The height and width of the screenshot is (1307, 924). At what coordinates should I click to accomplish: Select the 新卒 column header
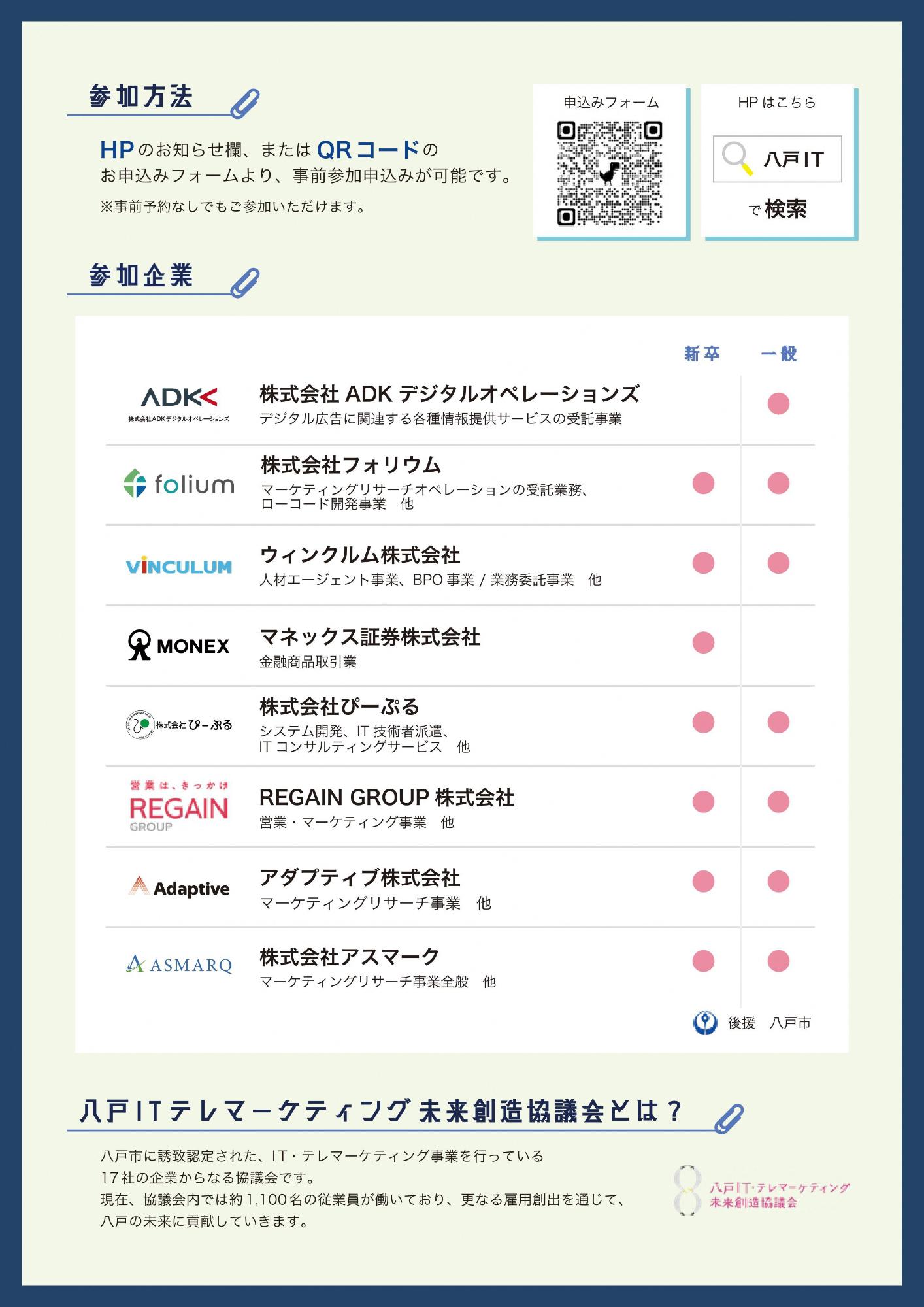[x=702, y=354]
